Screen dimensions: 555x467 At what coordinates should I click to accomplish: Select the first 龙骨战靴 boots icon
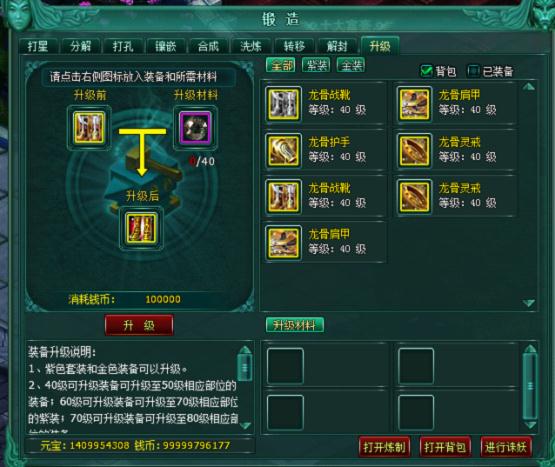coord(283,104)
